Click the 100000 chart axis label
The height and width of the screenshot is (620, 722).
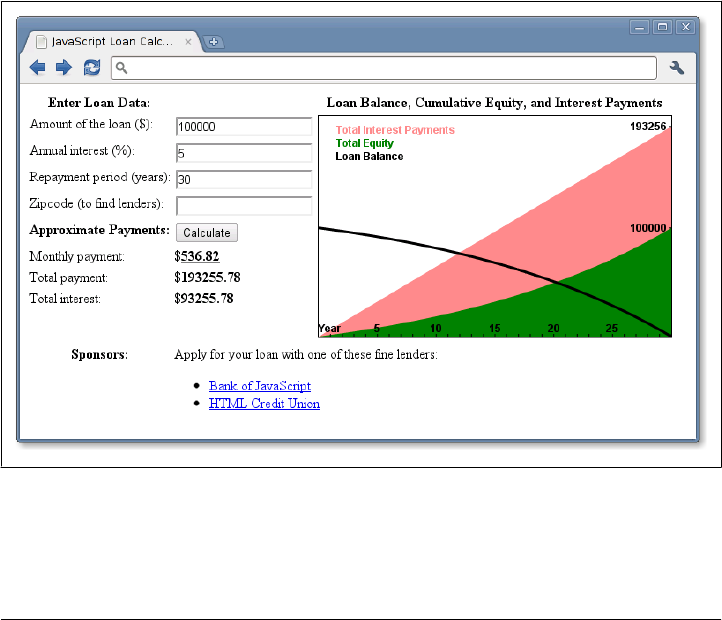648,228
